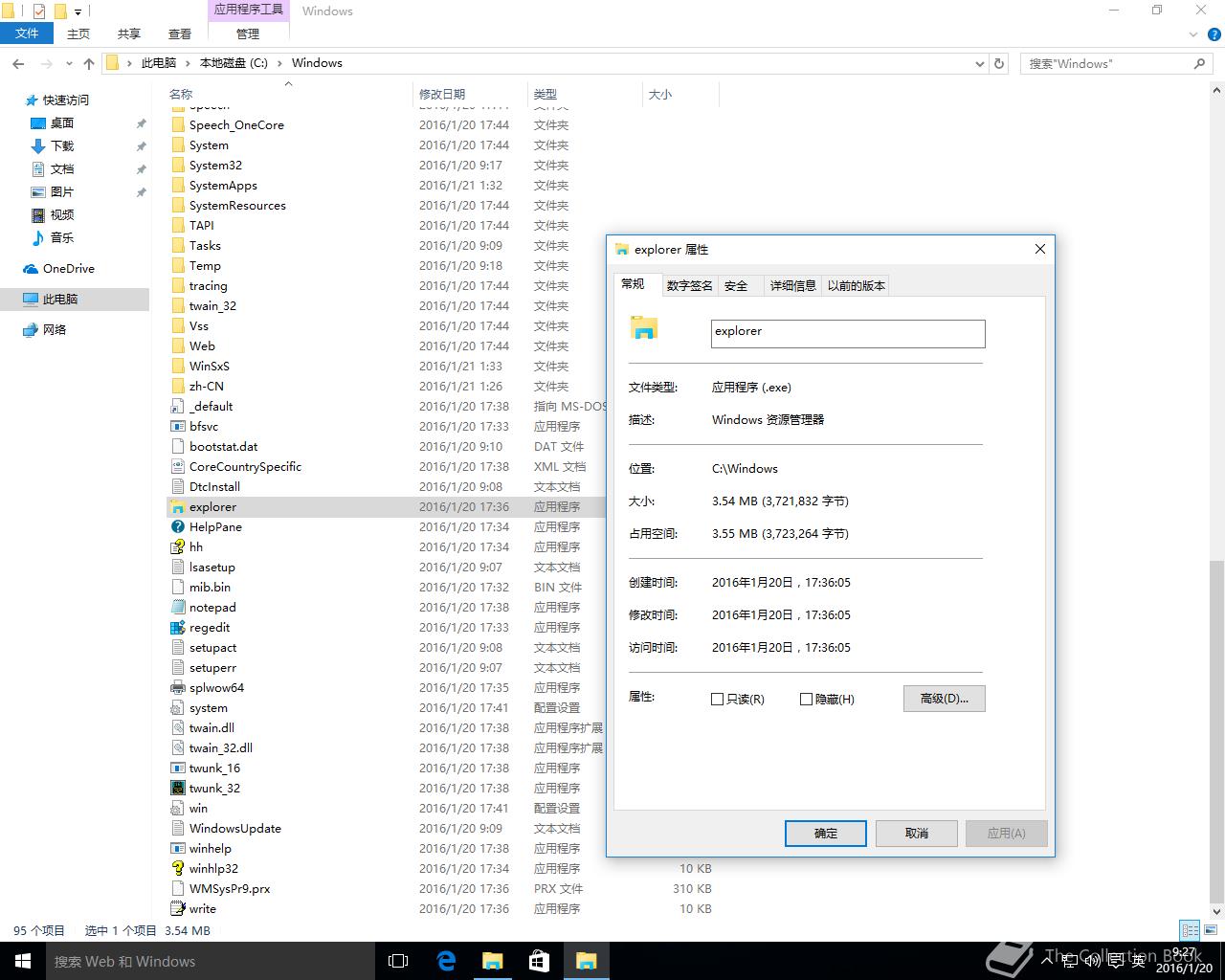This screenshot has width=1225, height=980.
Task: Open the Windows Start menu
Action: (x=23, y=961)
